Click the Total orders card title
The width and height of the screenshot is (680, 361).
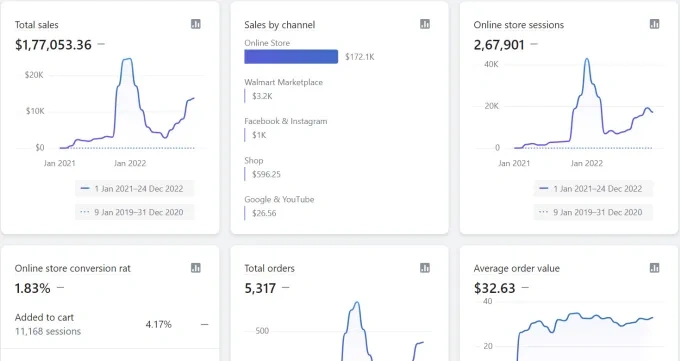269,269
